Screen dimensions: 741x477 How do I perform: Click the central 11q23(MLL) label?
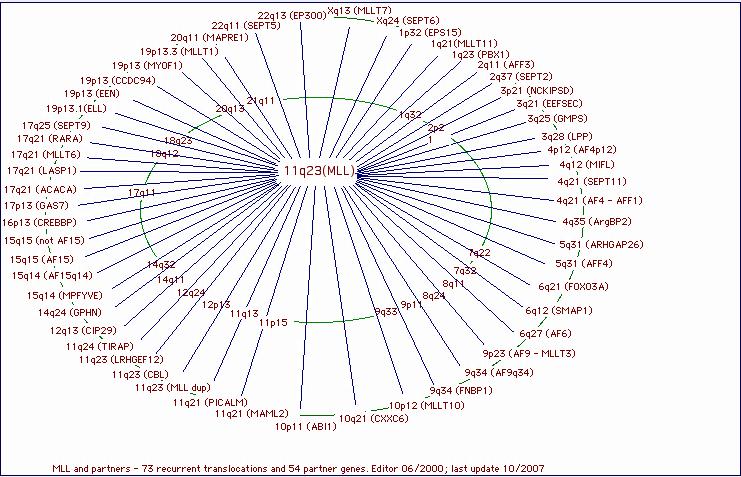click(319, 171)
